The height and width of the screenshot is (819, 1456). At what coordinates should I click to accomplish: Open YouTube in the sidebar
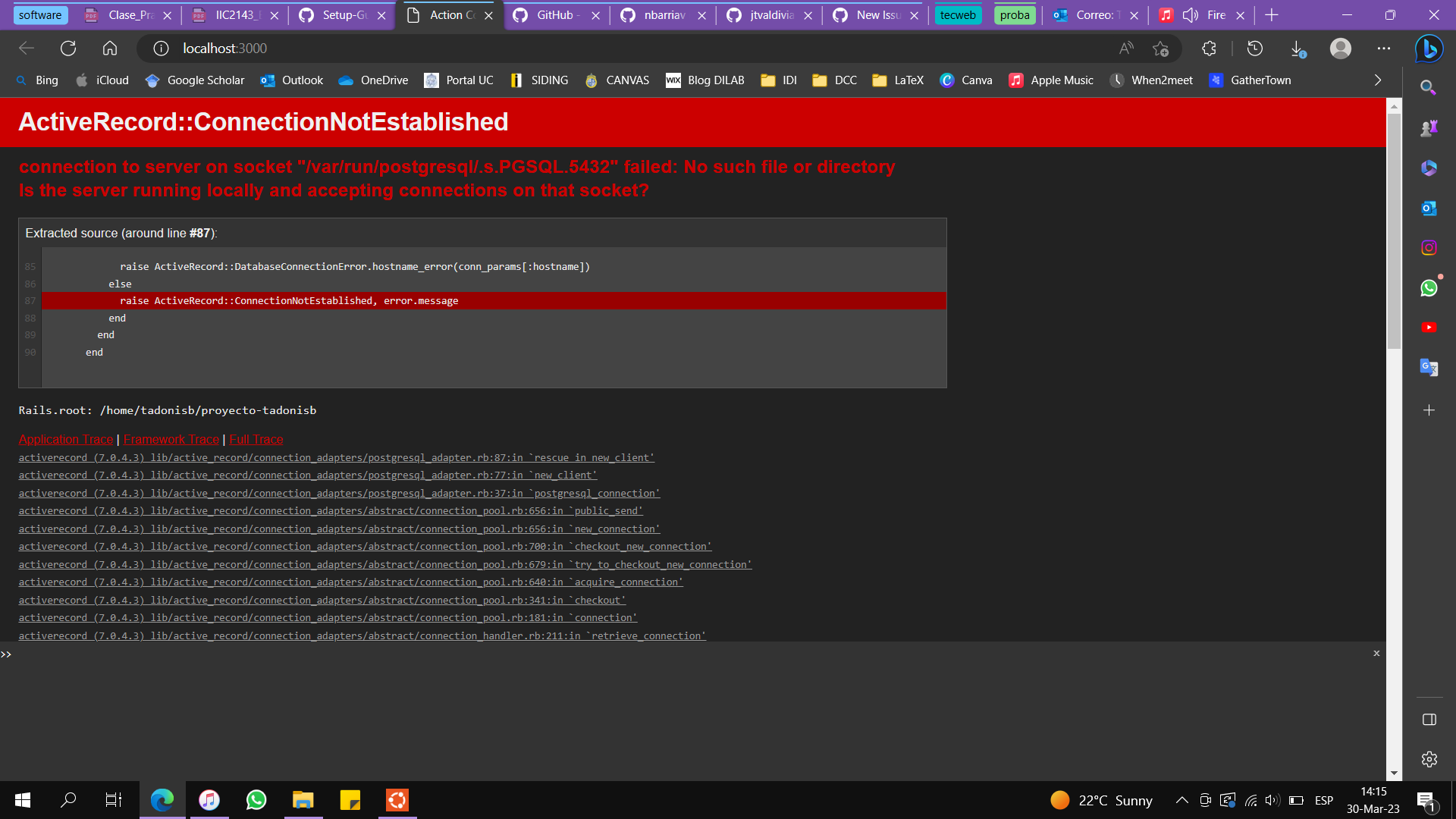click(x=1429, y=327)
